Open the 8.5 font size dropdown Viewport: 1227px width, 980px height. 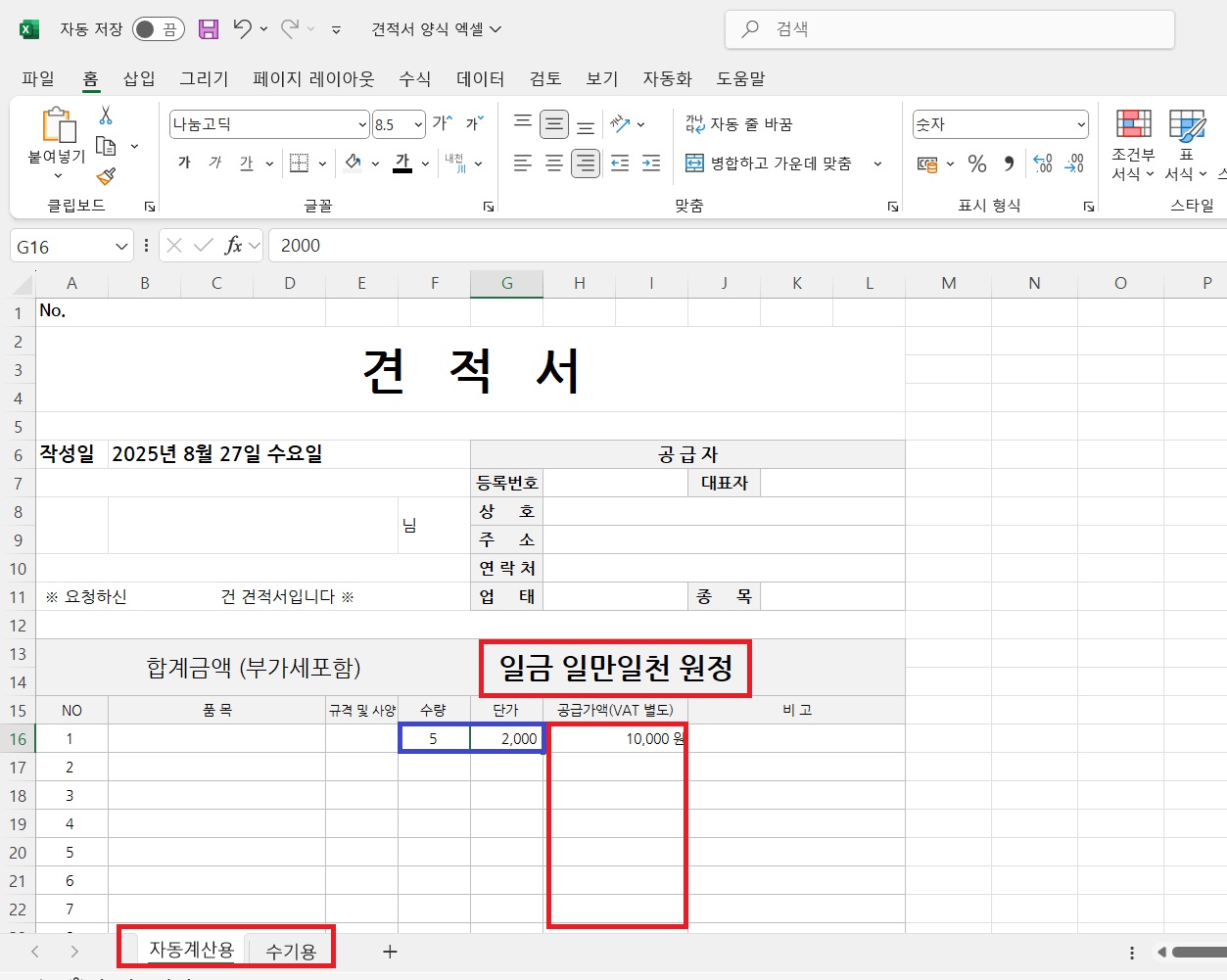pyautogui.click(x=418, y=124)
